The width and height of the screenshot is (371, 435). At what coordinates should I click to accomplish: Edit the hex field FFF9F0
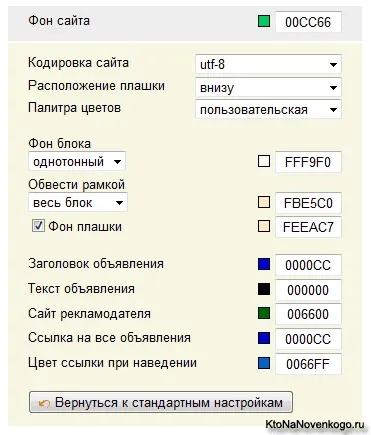[308, 162]
